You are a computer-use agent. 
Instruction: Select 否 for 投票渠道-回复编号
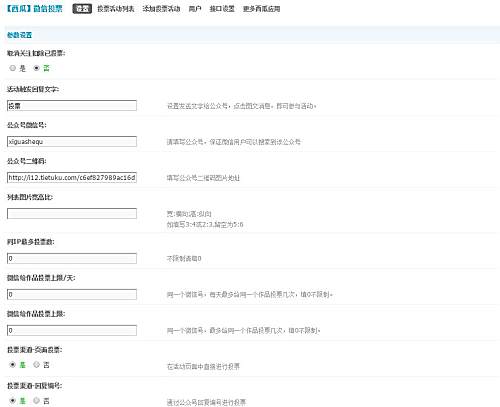click(x=37, y=400)
